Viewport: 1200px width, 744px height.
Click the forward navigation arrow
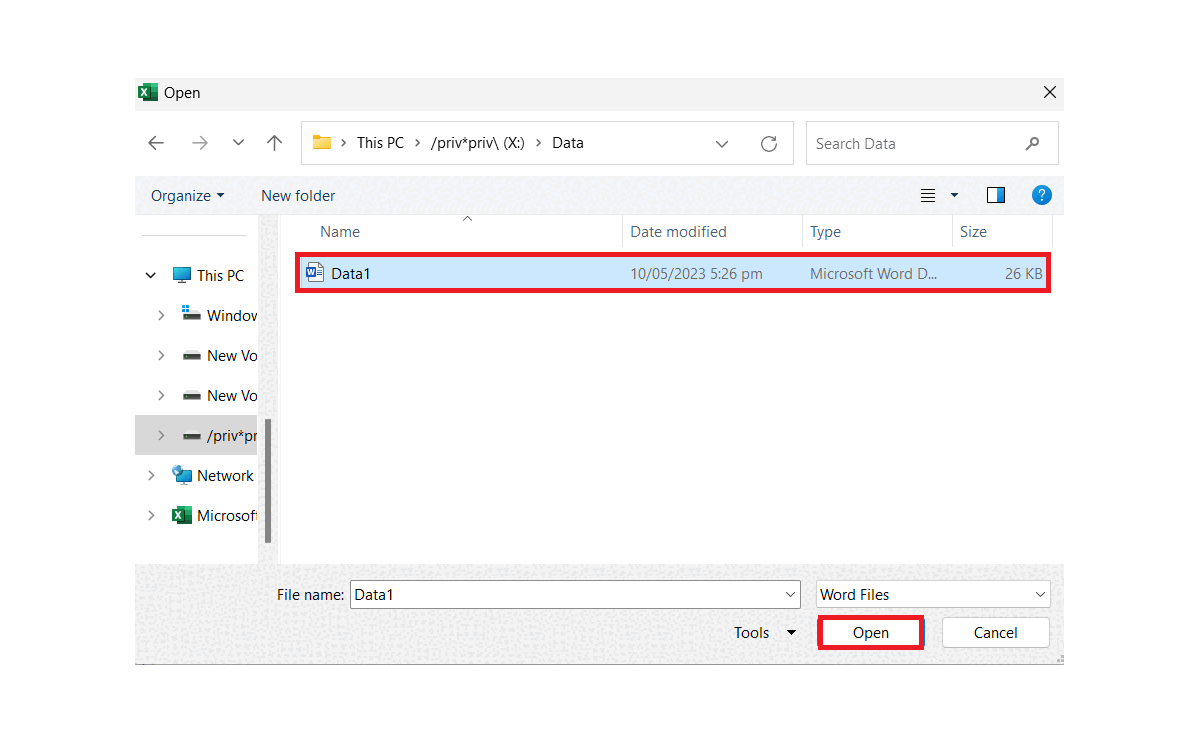[199, 143]
